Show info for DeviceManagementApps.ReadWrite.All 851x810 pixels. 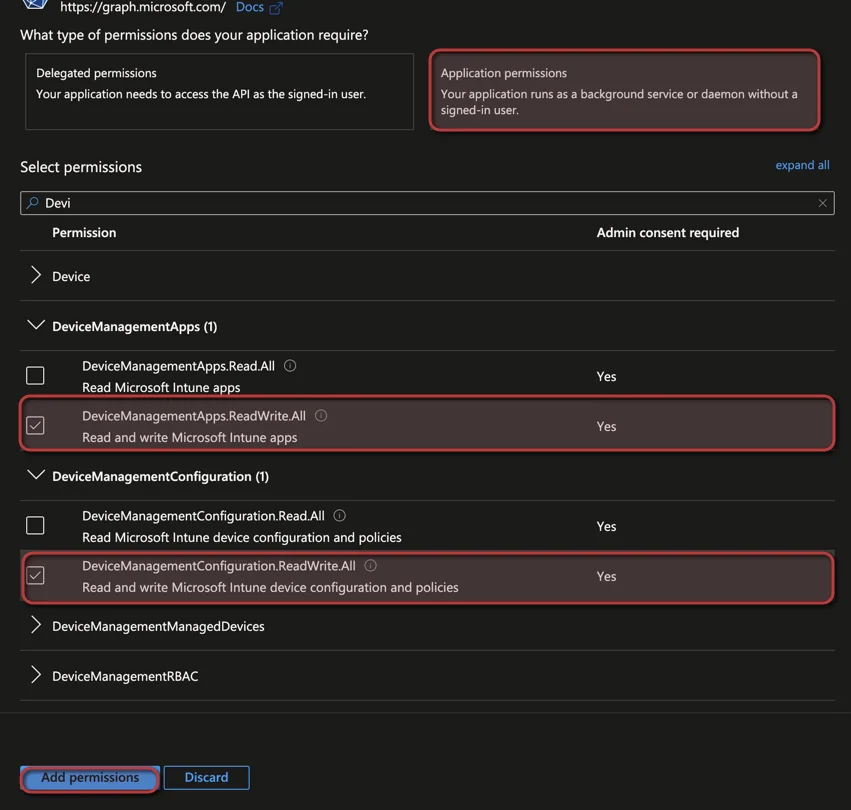click(x=321, y=415)
